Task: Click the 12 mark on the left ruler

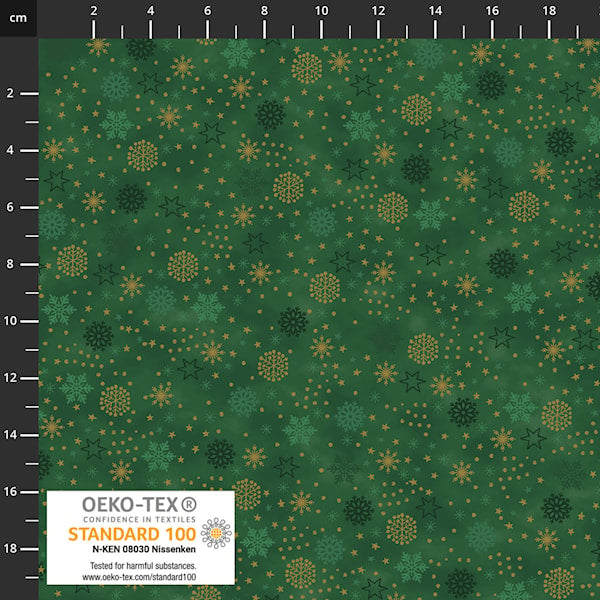Action: click(x=10, y=377)
